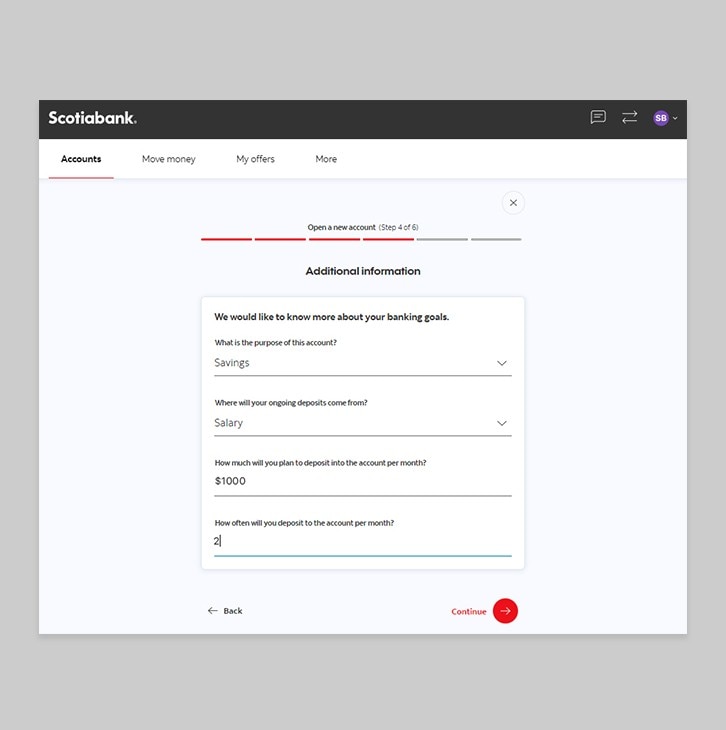Image resolution: width=726 pixels, height=730 pixels.
Task: Click the transfer arrows icon
Action: pos(629,117)
